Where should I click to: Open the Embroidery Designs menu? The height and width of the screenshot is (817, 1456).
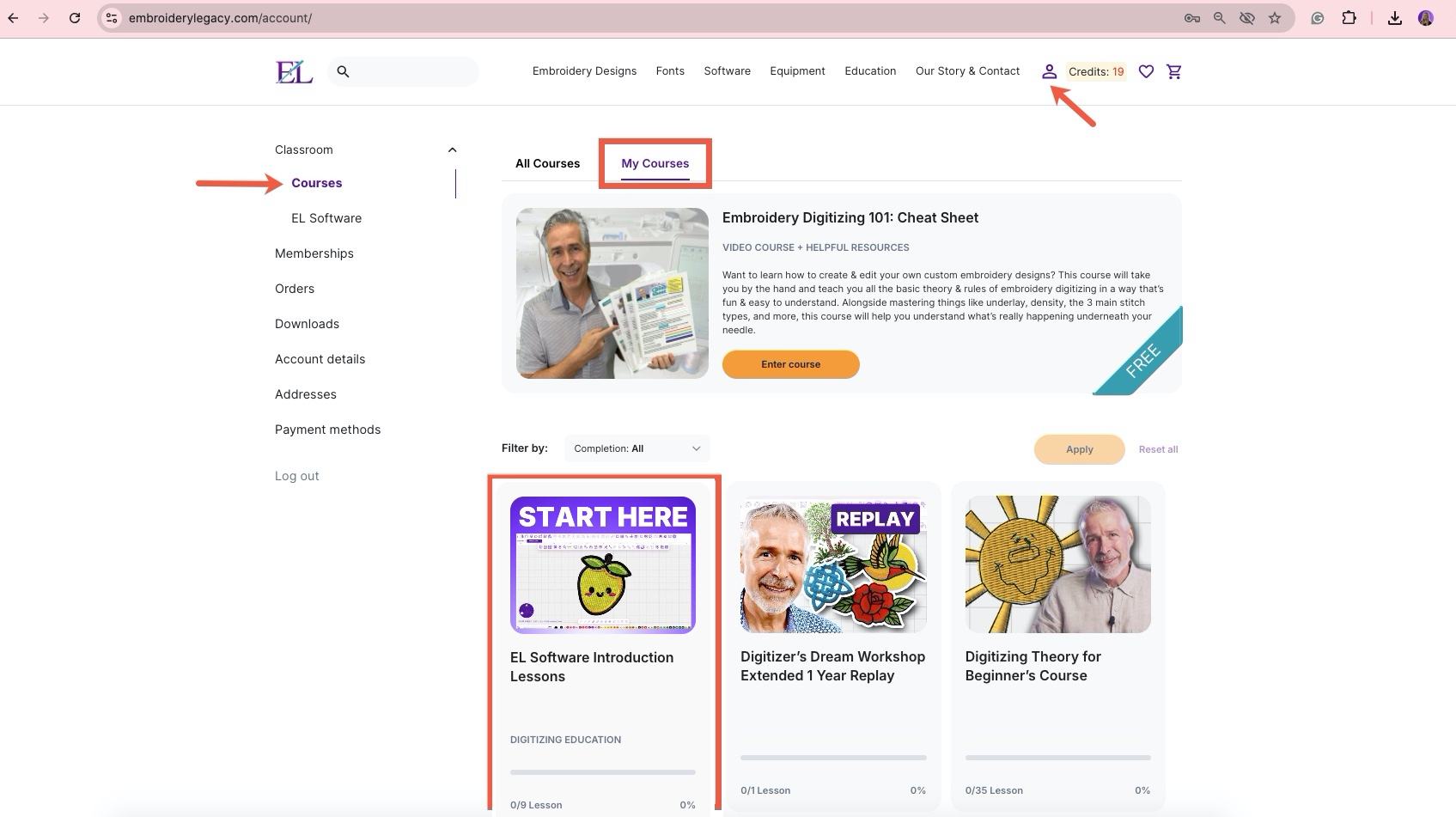[584, 71]
